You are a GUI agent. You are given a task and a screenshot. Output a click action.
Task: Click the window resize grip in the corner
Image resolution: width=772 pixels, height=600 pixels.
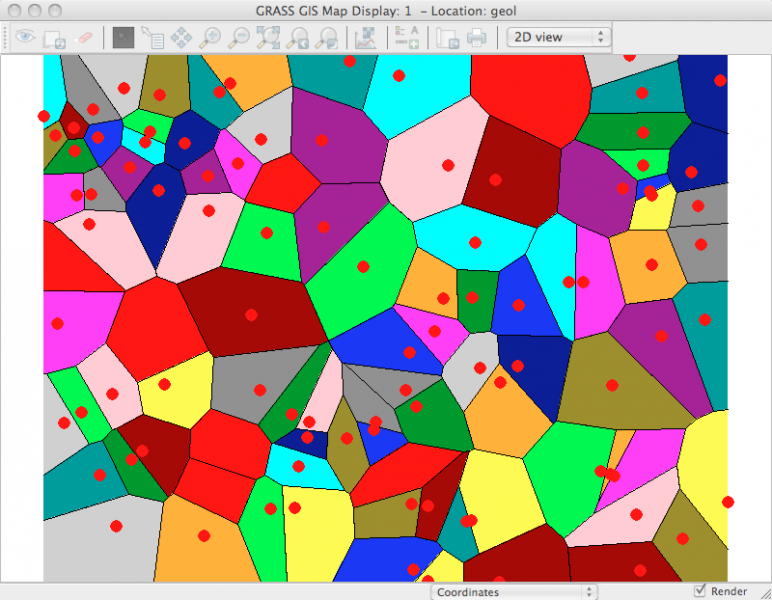coord(763,592)
